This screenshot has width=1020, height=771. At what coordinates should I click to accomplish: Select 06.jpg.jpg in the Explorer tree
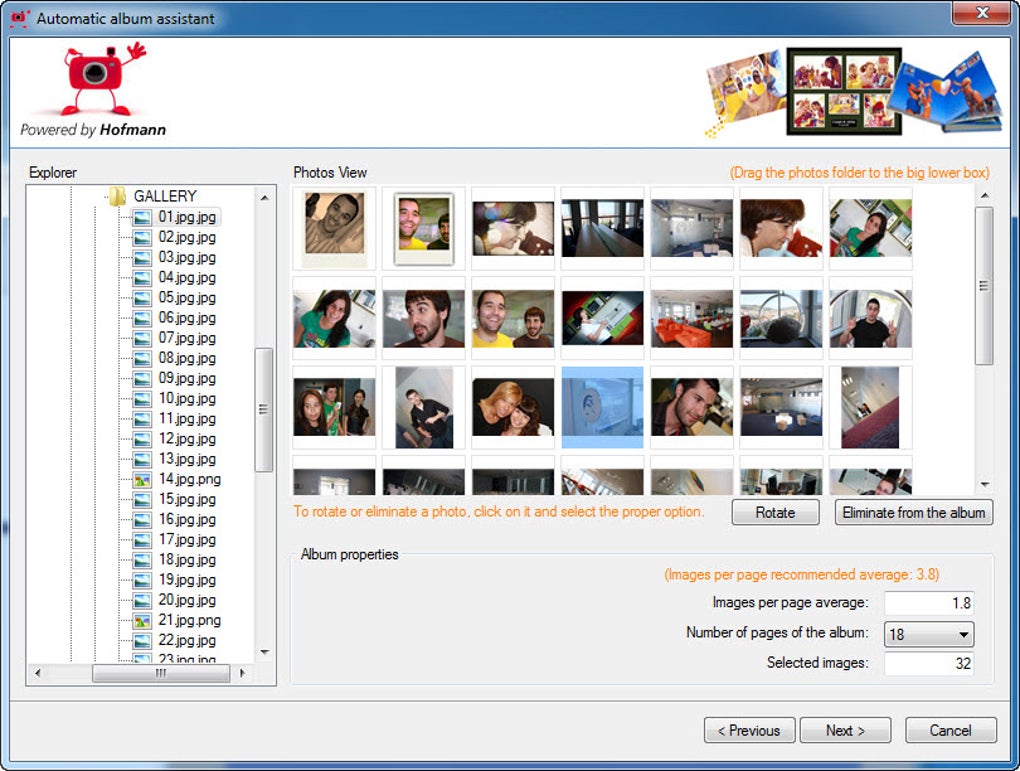[x=187, y=318]
